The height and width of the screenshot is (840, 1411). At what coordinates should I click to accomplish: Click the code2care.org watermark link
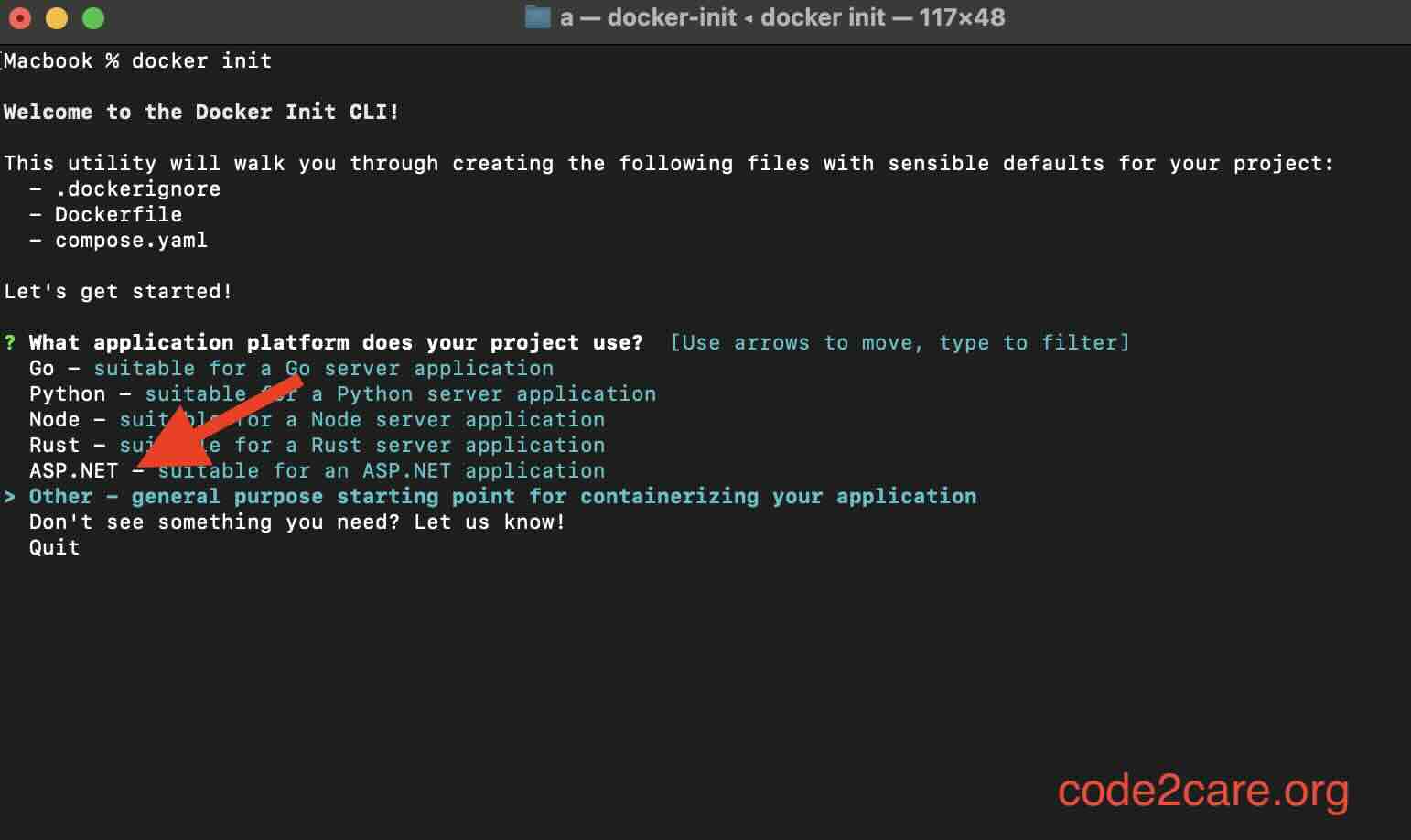click(1203, 791)
